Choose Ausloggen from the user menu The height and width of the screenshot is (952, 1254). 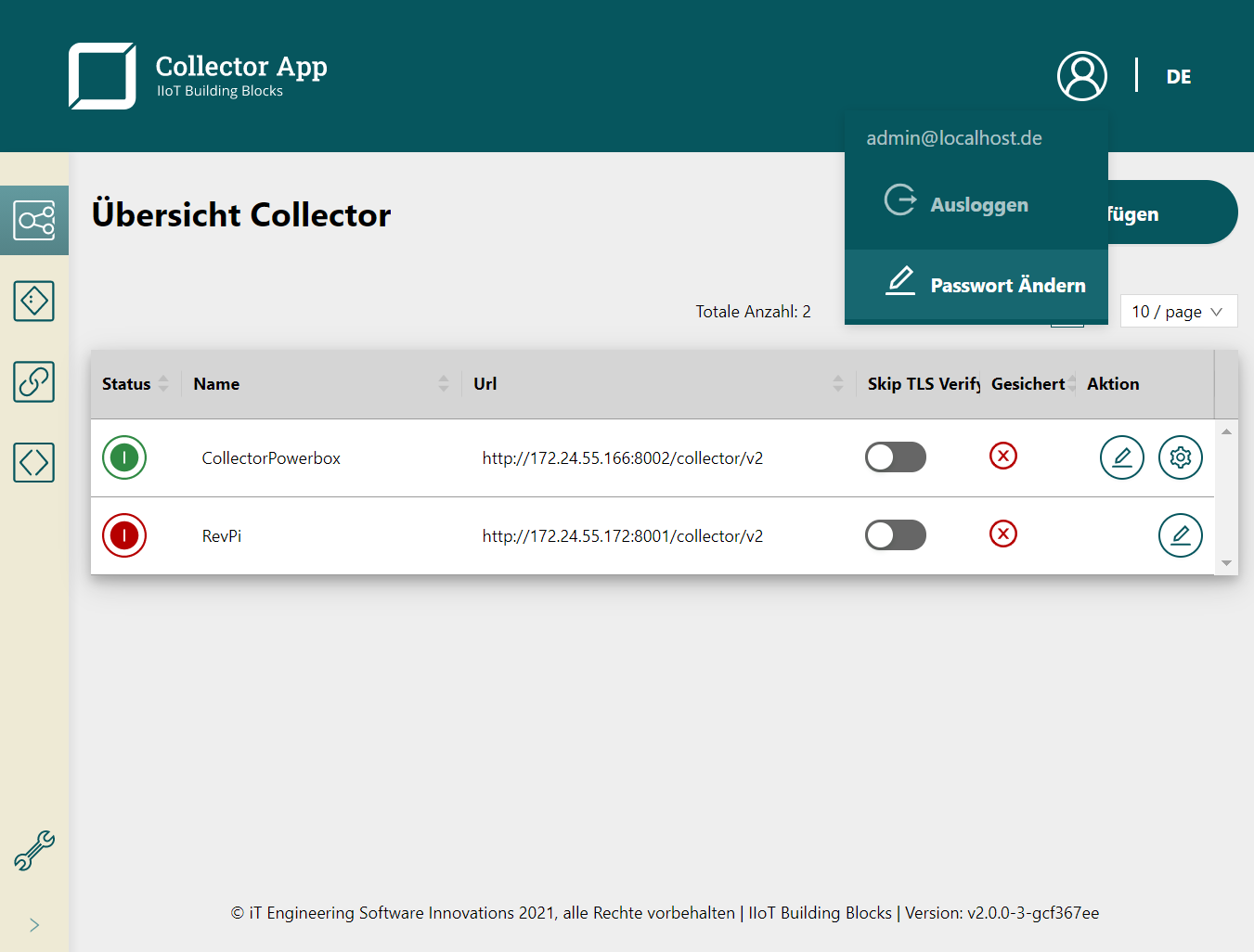pos(977,204)
